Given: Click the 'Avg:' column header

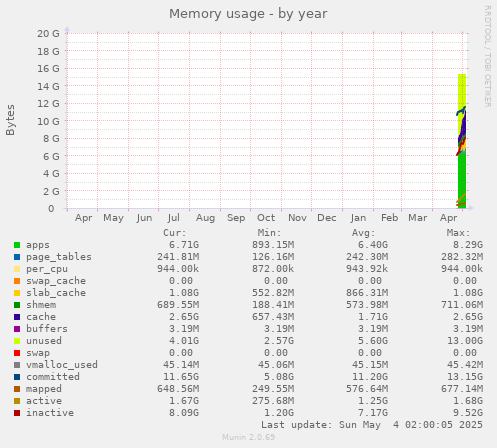Looking at the screenshot, I should pos(364,233).
